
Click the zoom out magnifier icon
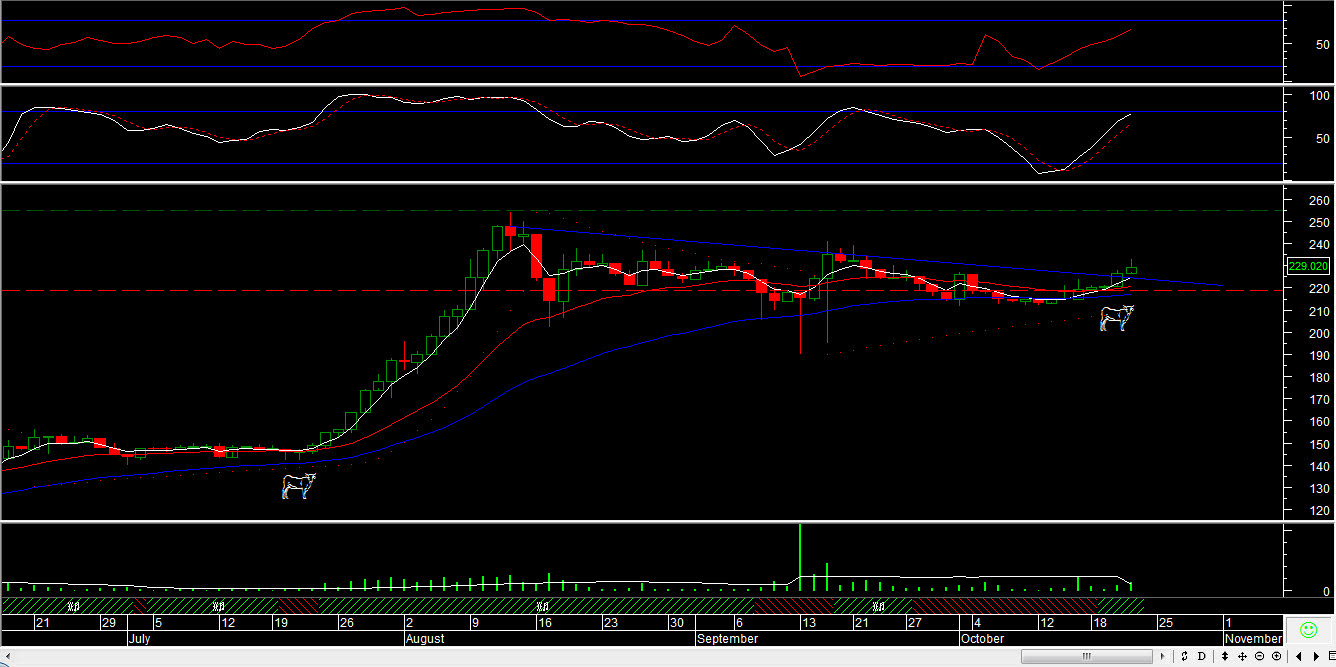1259,656
